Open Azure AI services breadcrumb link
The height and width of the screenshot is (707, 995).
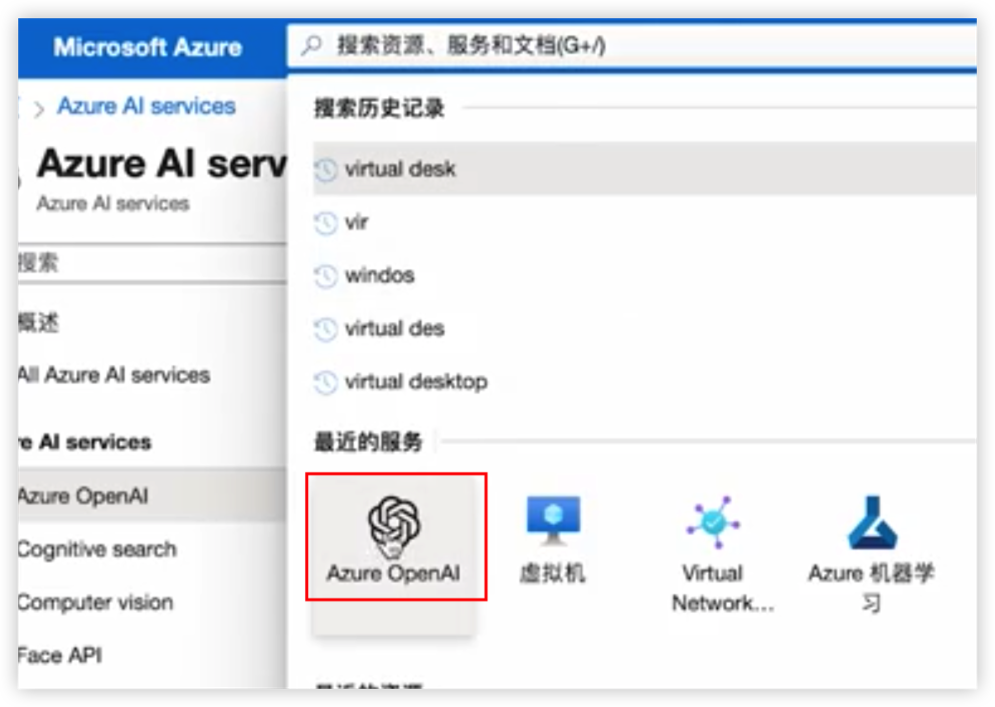tap(146, 106)
